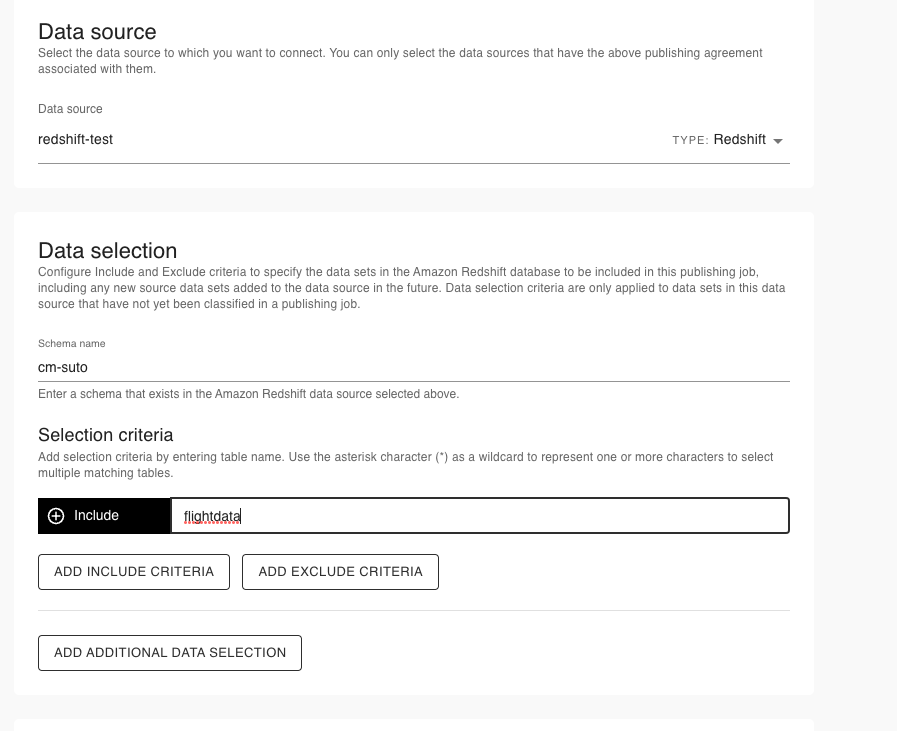
Task: Click the Selection criteria heading
Action: click(104, 434)
